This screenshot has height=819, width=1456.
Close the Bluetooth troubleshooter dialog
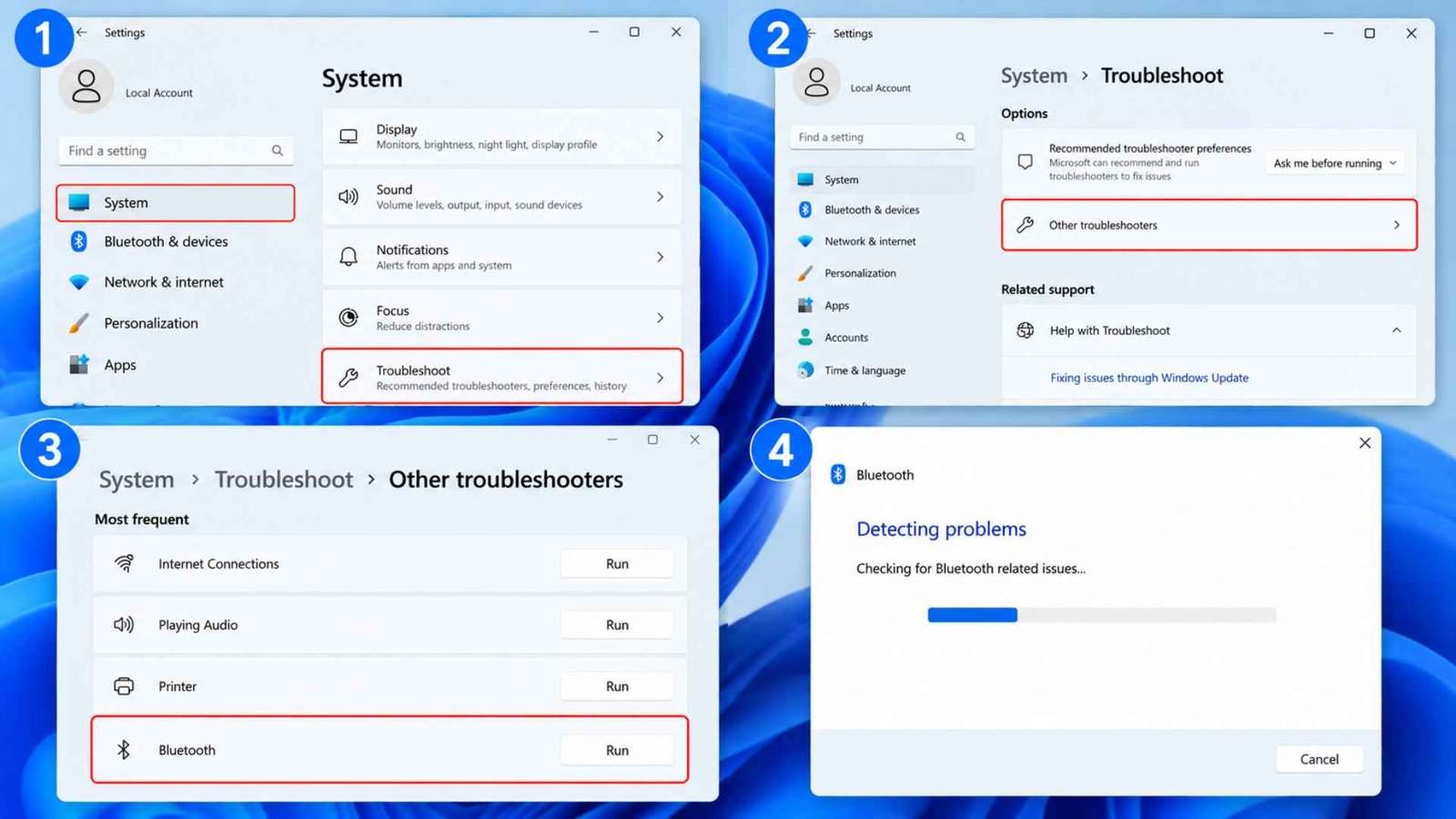[x=1364, y=443]
